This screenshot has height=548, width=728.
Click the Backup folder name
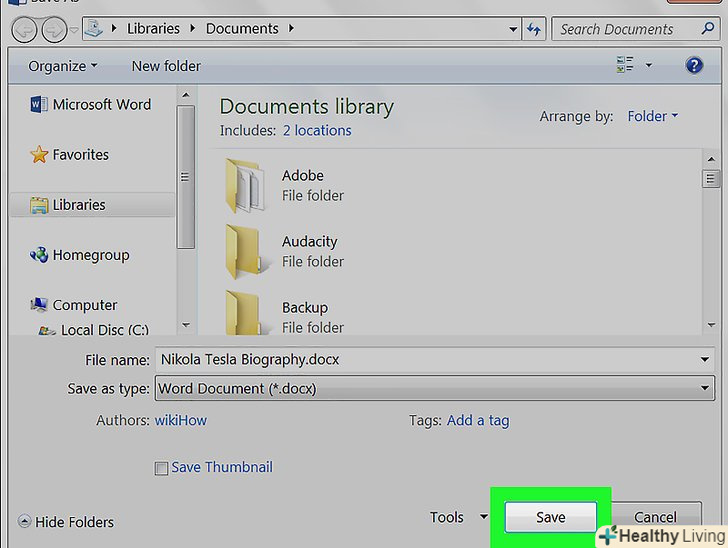(305, 307)
